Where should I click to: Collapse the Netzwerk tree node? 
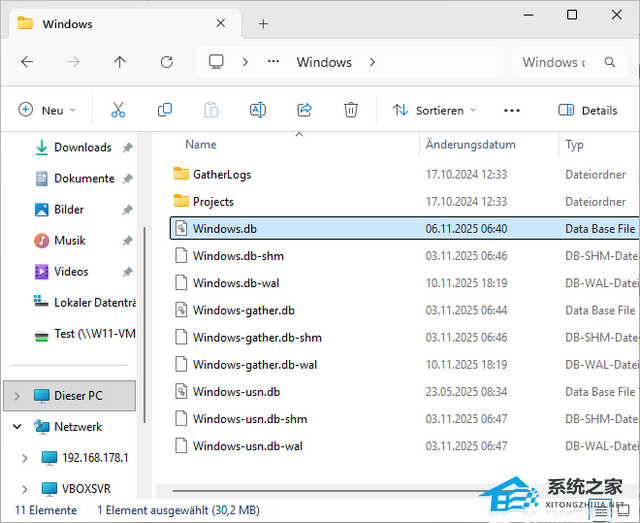[x=17, y=427]
